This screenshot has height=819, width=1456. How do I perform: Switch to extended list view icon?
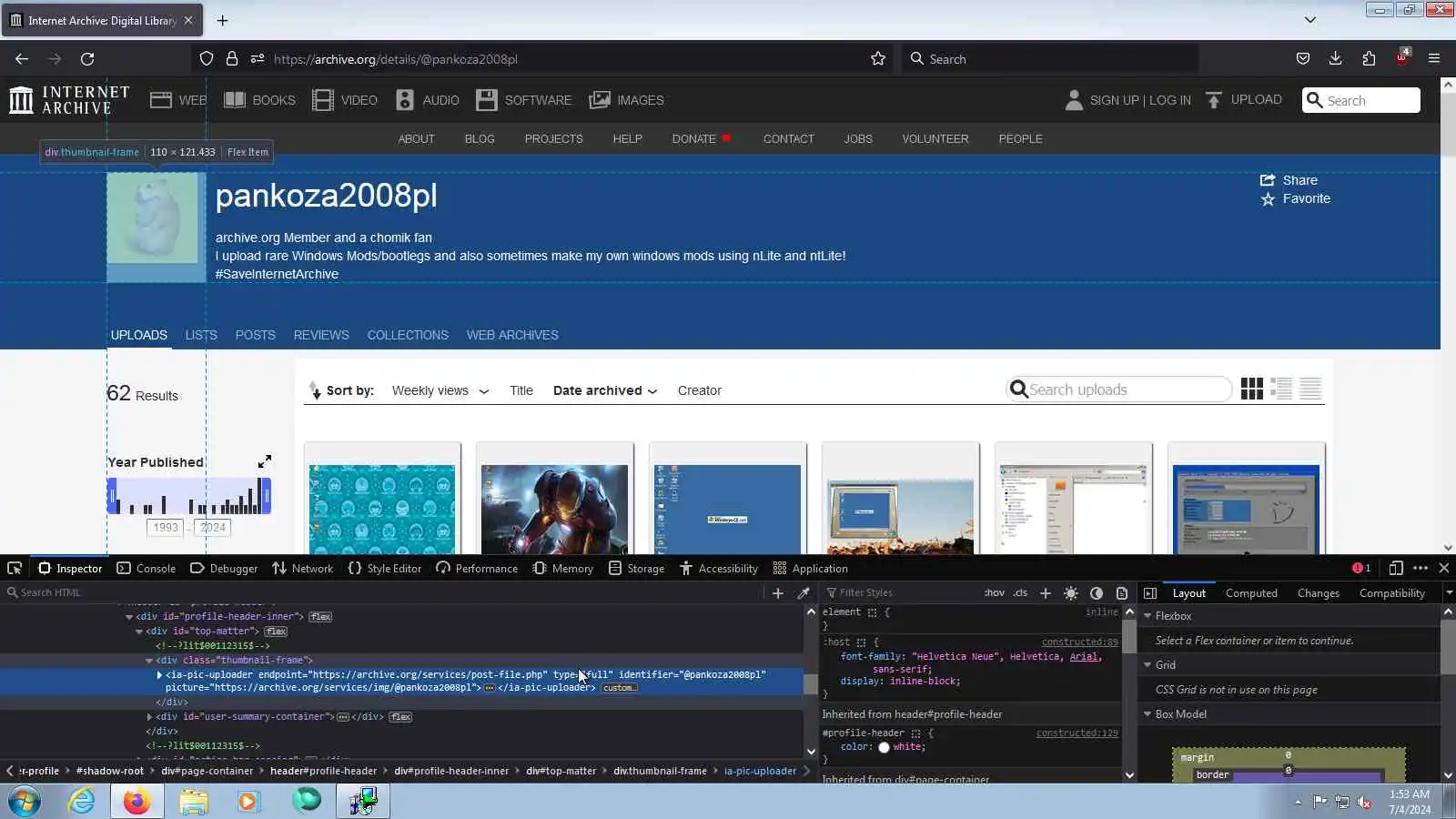1281,389
